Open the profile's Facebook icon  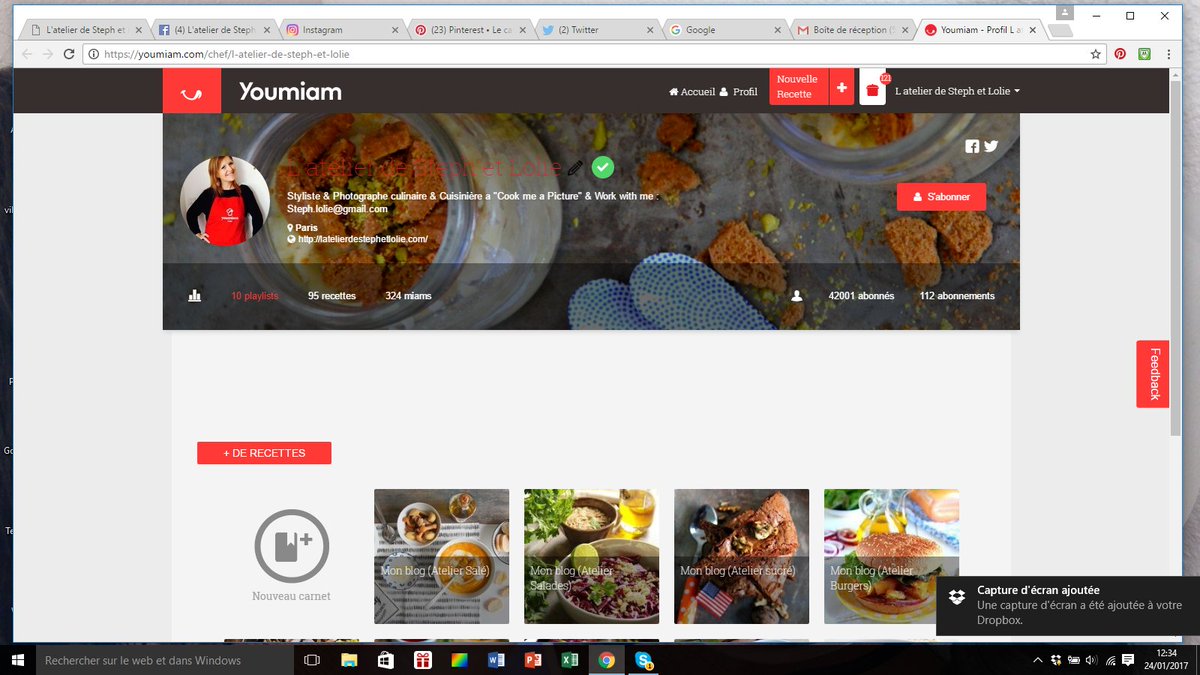(x=972, y=146)
